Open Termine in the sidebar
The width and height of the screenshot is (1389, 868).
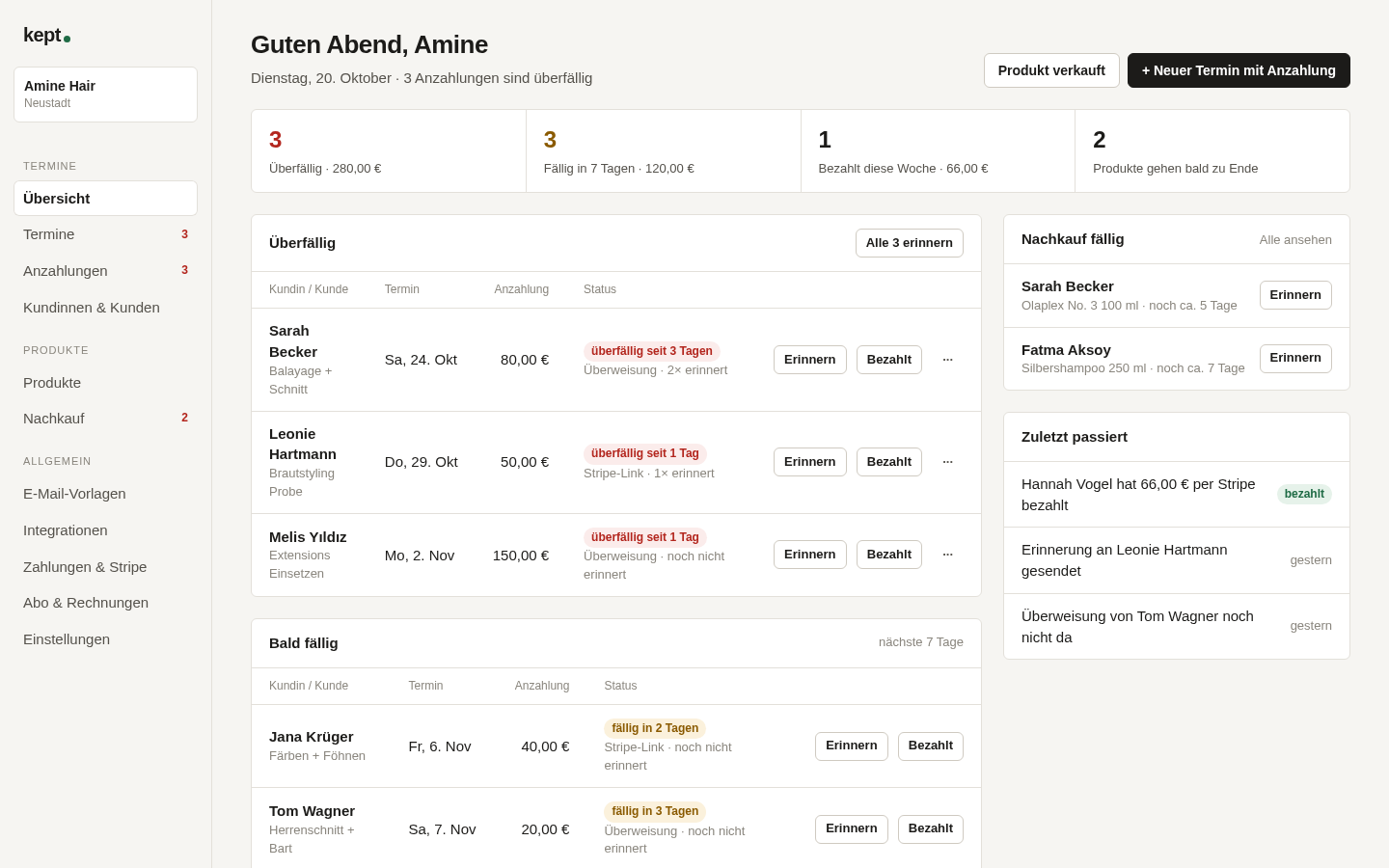pyautogui.click(x=105, y=234)
